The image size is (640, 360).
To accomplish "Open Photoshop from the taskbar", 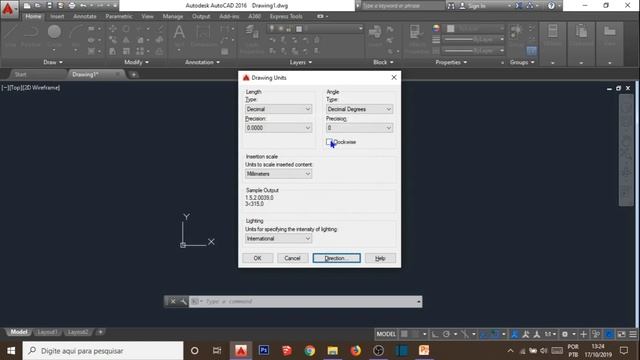I will 264,351.
